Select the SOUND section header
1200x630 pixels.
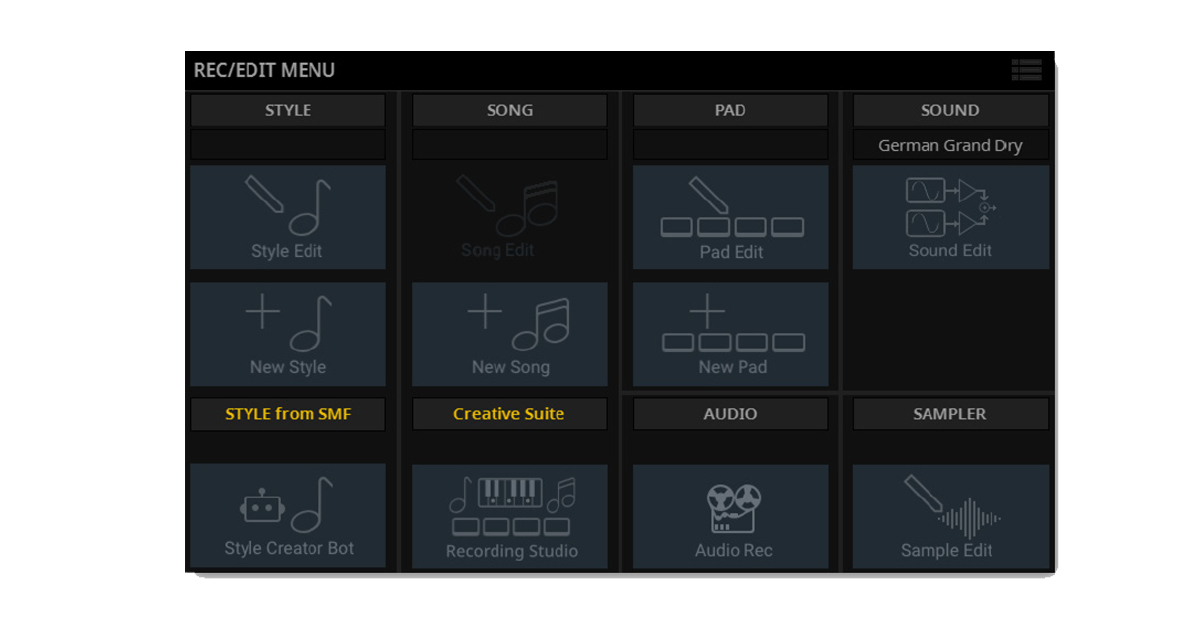951,110
